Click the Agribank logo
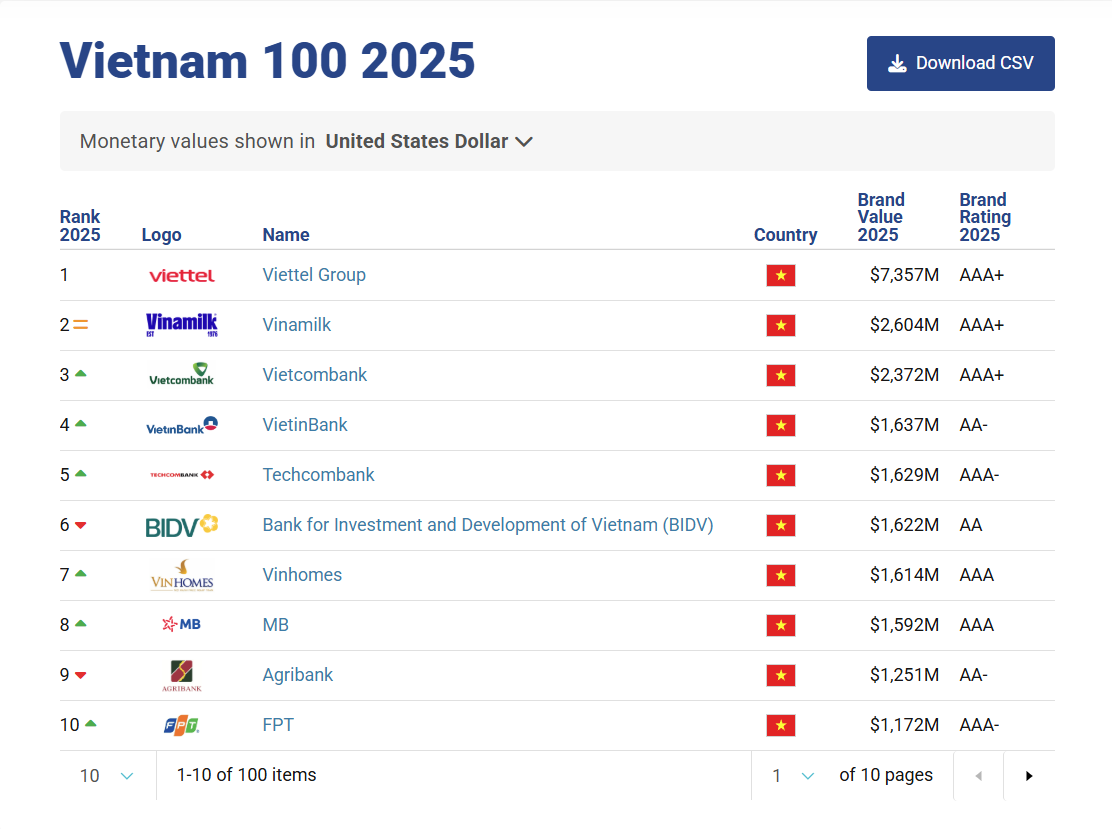 tap(181, 674)
